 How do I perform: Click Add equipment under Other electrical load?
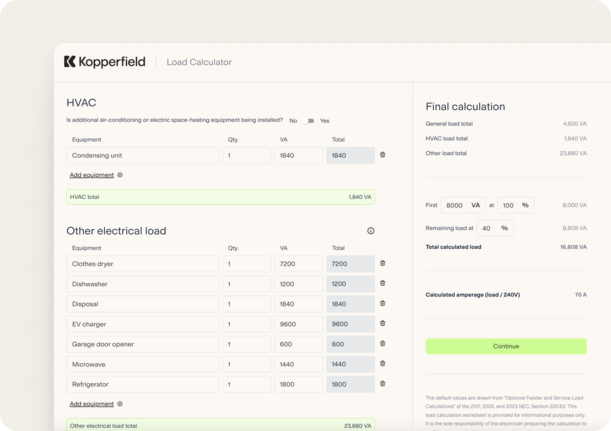point(91,404)
